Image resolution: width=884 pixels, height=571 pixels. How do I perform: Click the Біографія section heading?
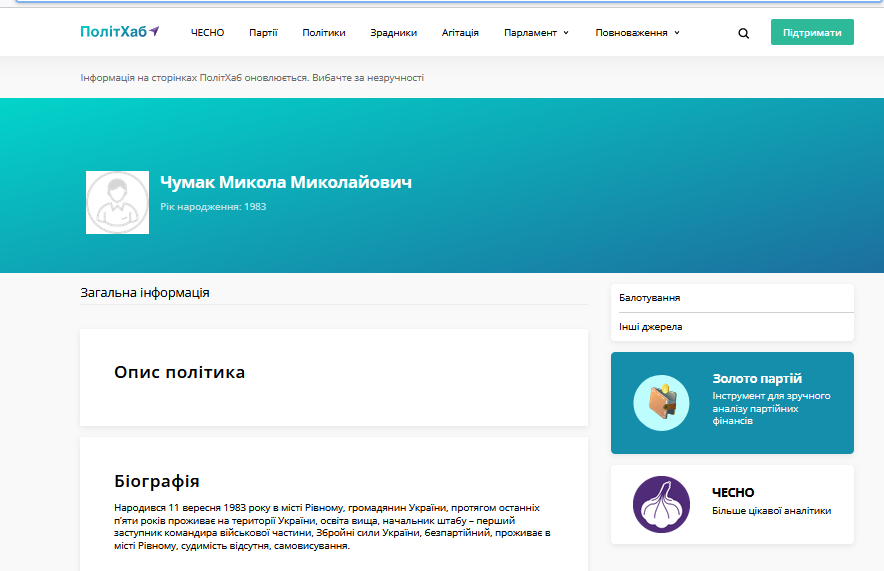pos(156,482)
